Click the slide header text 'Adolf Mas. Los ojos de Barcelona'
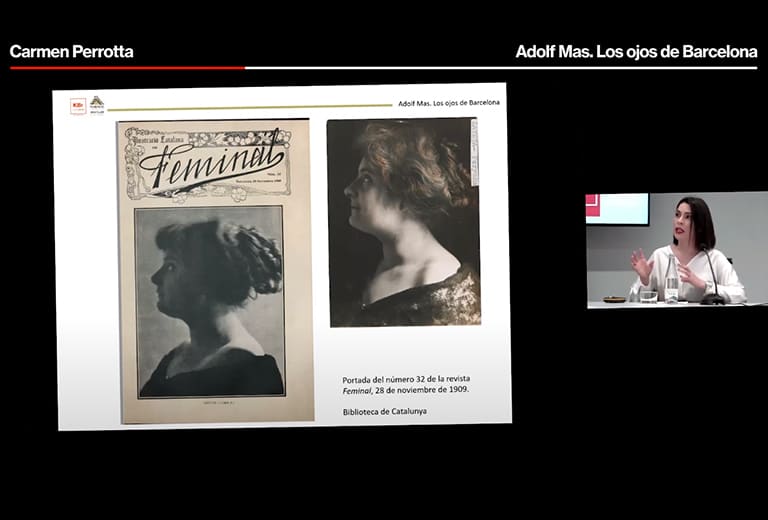Viewport: 768px width, 520px height. [x=449, y=103]
